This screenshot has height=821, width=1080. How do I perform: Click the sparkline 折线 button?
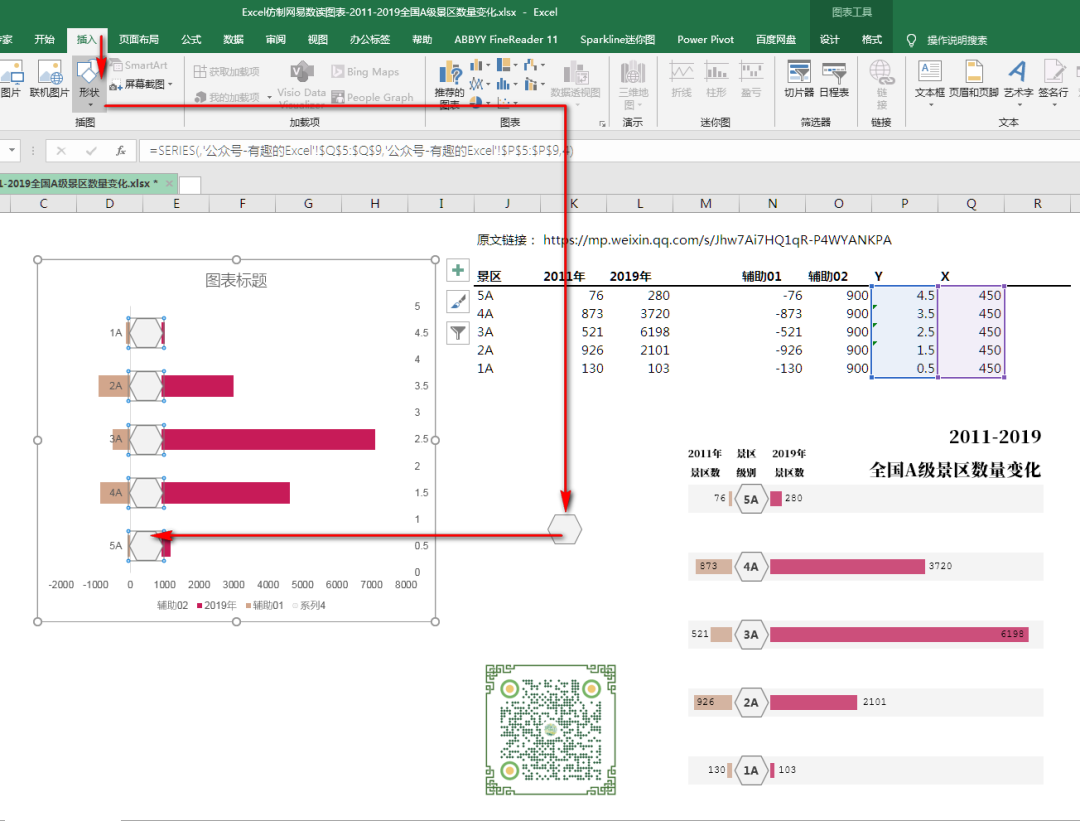pos(681,79)
